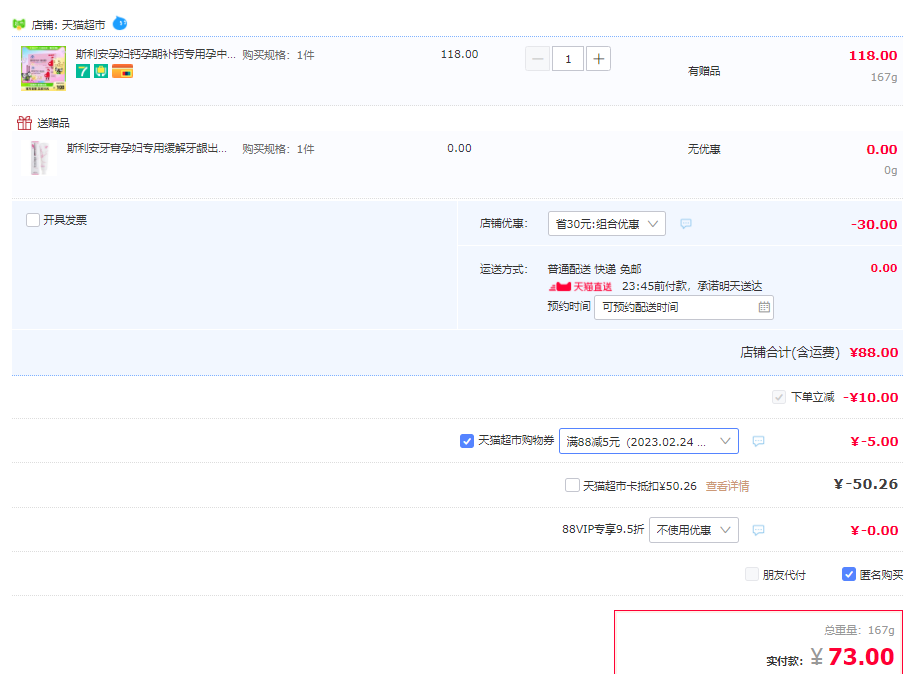Image resolution: width=921 pixels, height=674 pixels.
Task: Click the 23:45前付款 delivery promise text
Action: (x=692, y=286)
